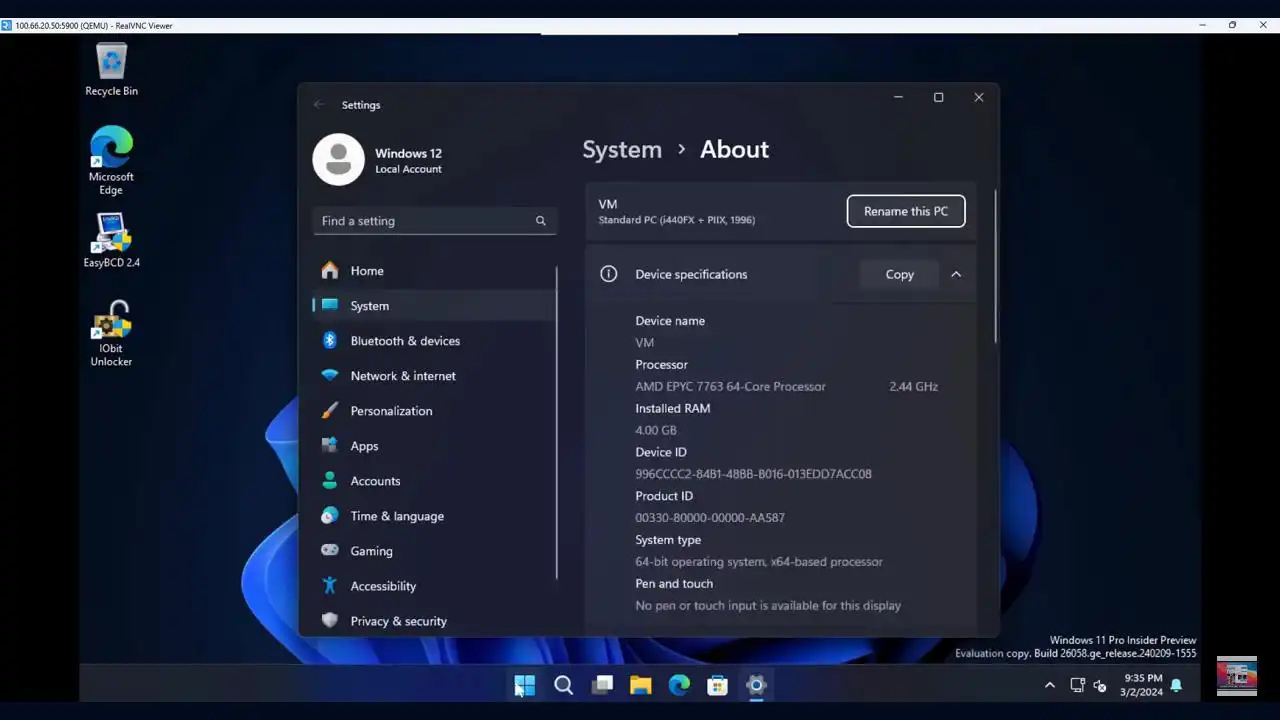Open Time & language settings
This screenshot has width=1280, height=720.
(434, 516)
